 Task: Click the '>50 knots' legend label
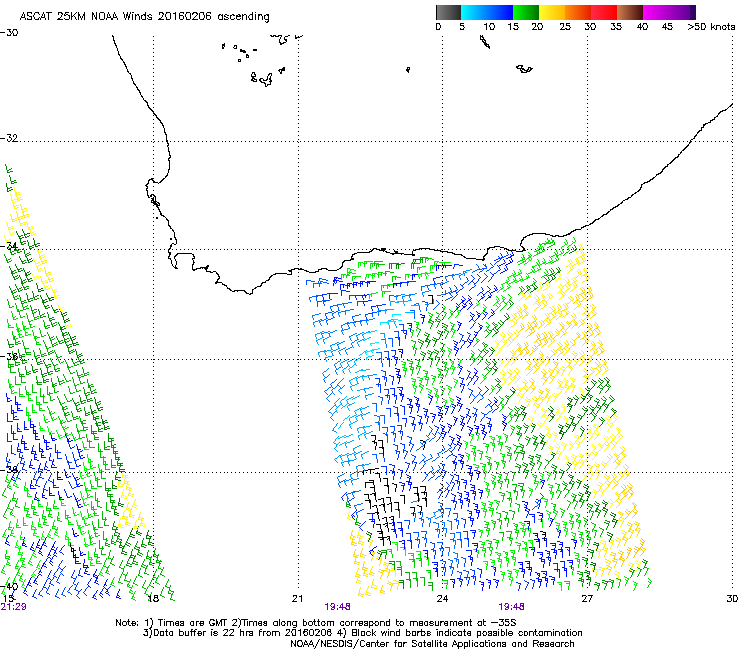click(711, 27)
